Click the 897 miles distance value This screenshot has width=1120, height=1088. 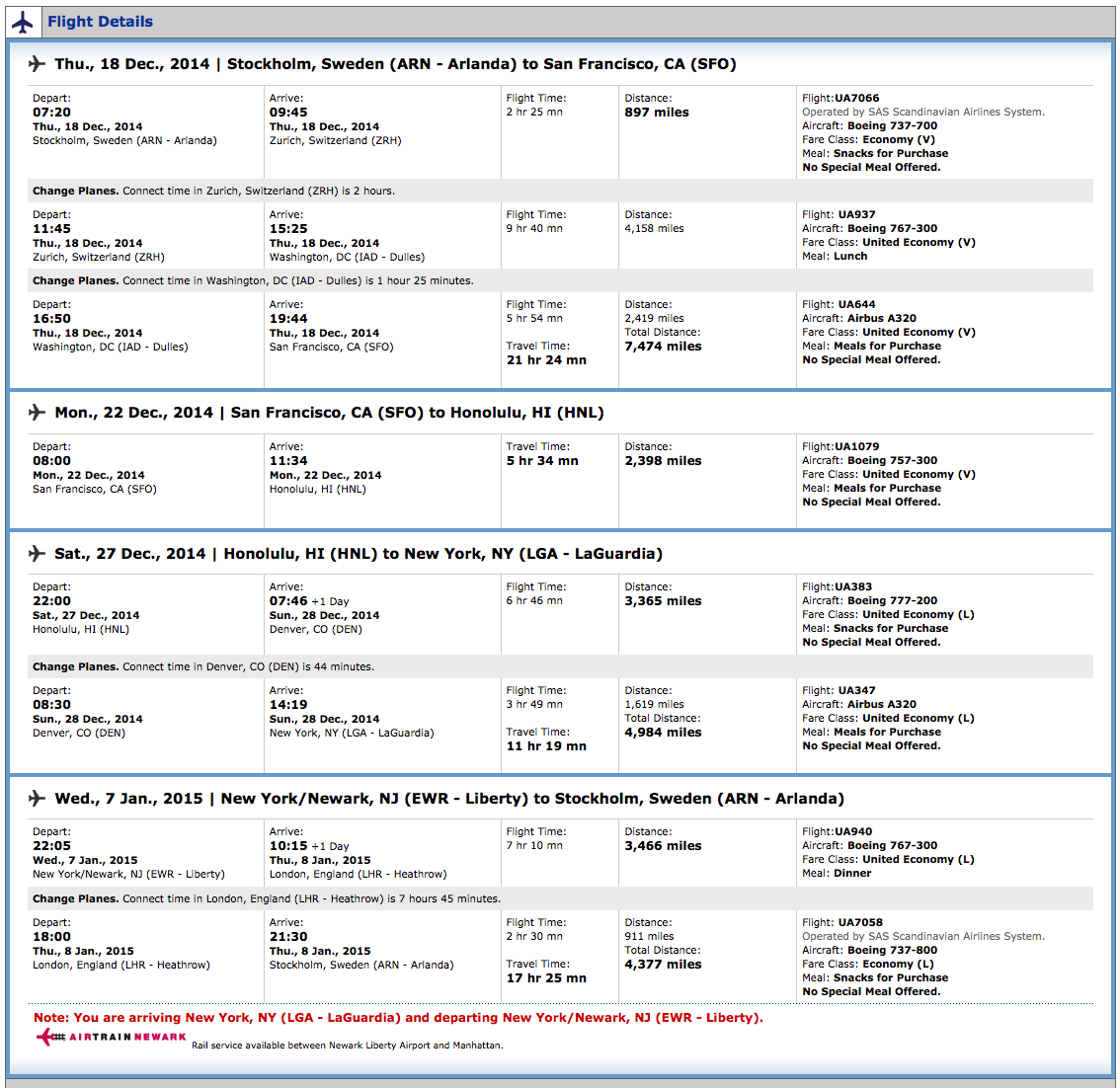click(657, 113)
